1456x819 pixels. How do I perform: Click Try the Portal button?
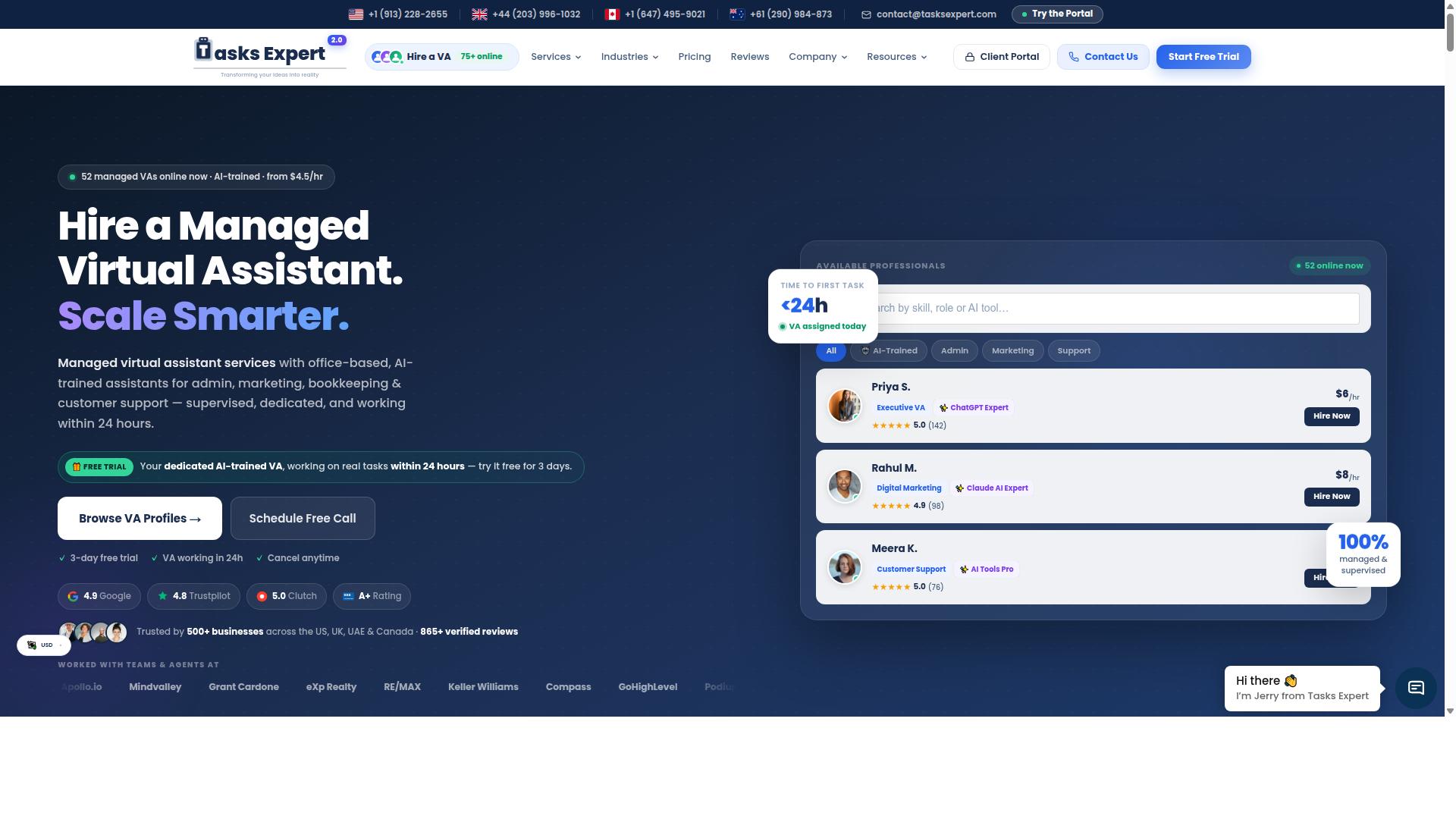click(1057, 14)
